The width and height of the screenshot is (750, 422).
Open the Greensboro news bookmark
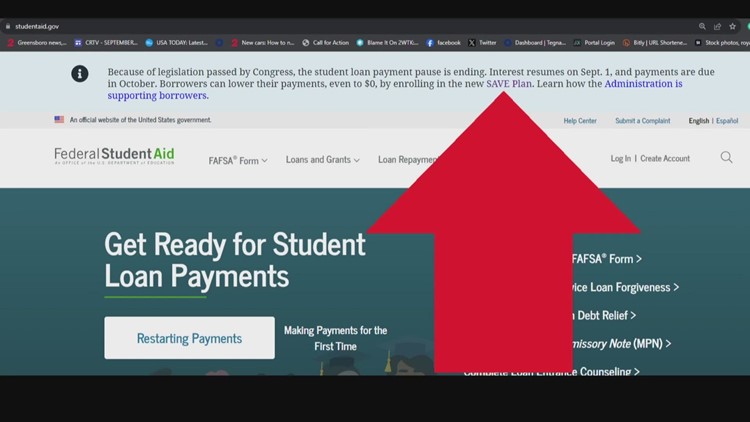coord(37,43)
